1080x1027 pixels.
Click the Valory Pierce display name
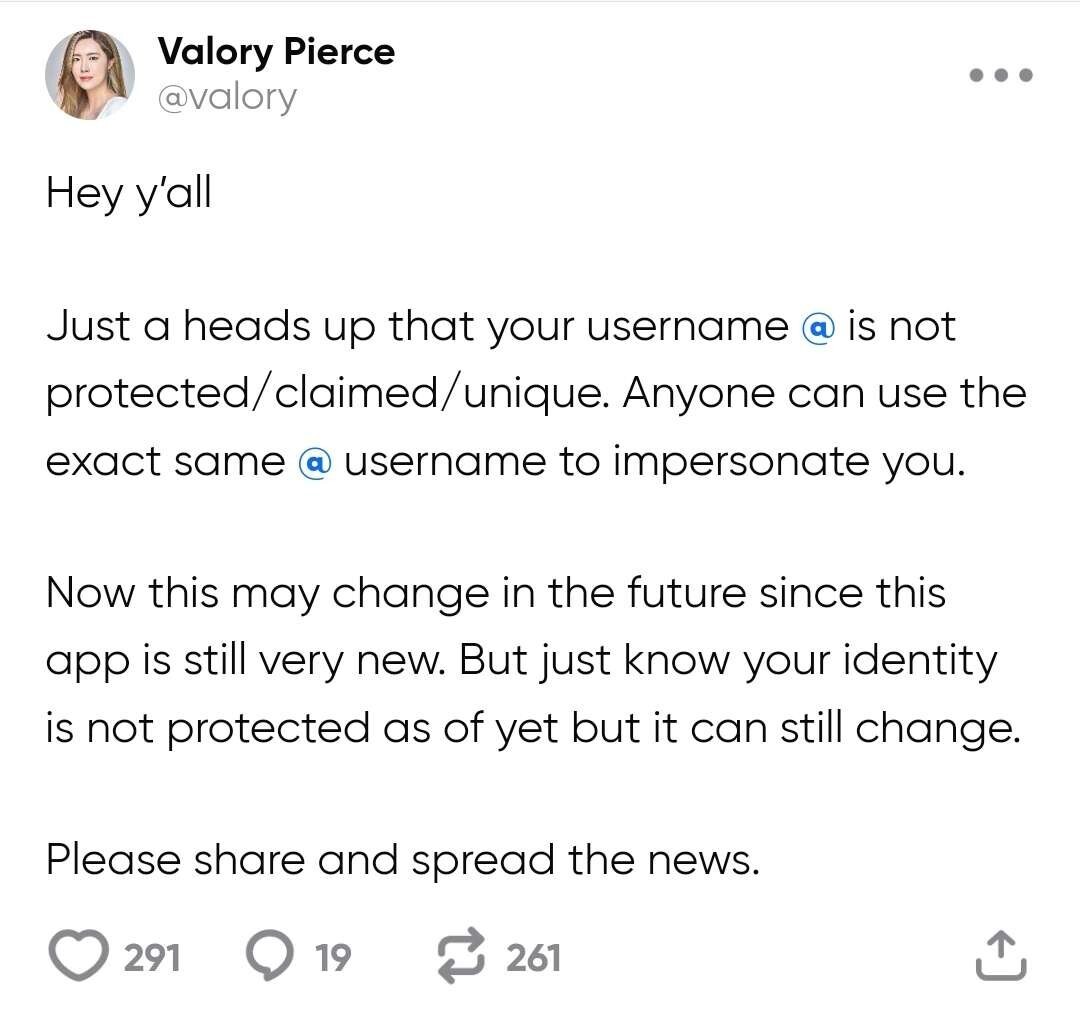point(276,52)
